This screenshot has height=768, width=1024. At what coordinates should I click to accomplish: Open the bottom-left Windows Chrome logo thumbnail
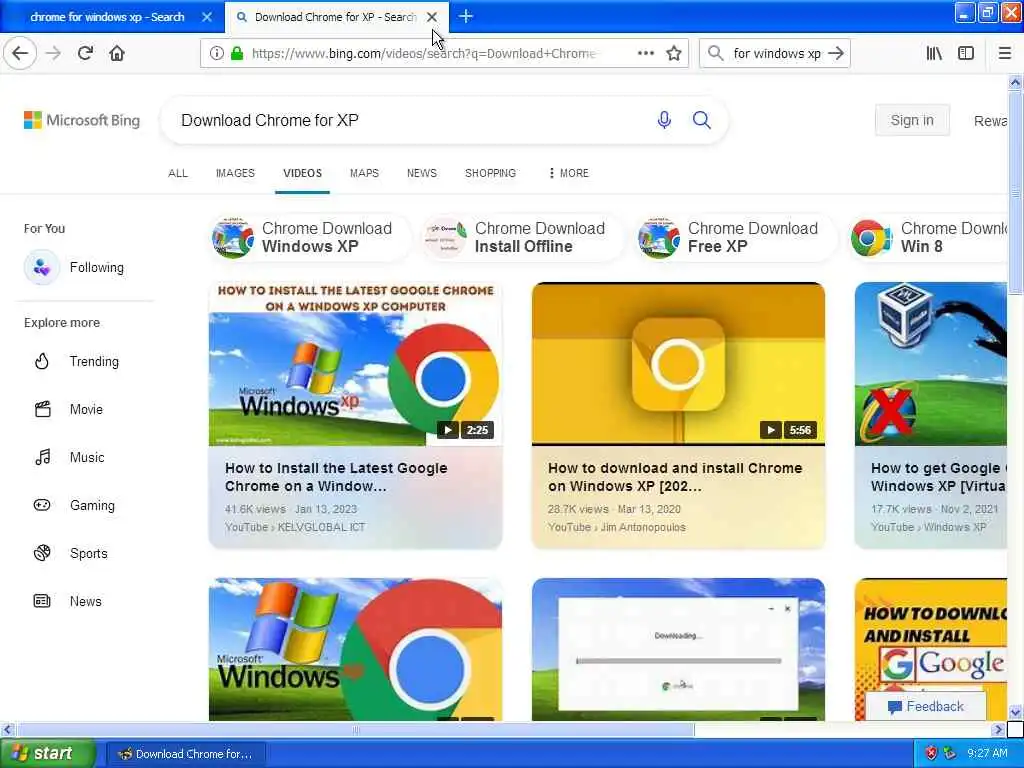pyautogui.click(x=355, y=650)
